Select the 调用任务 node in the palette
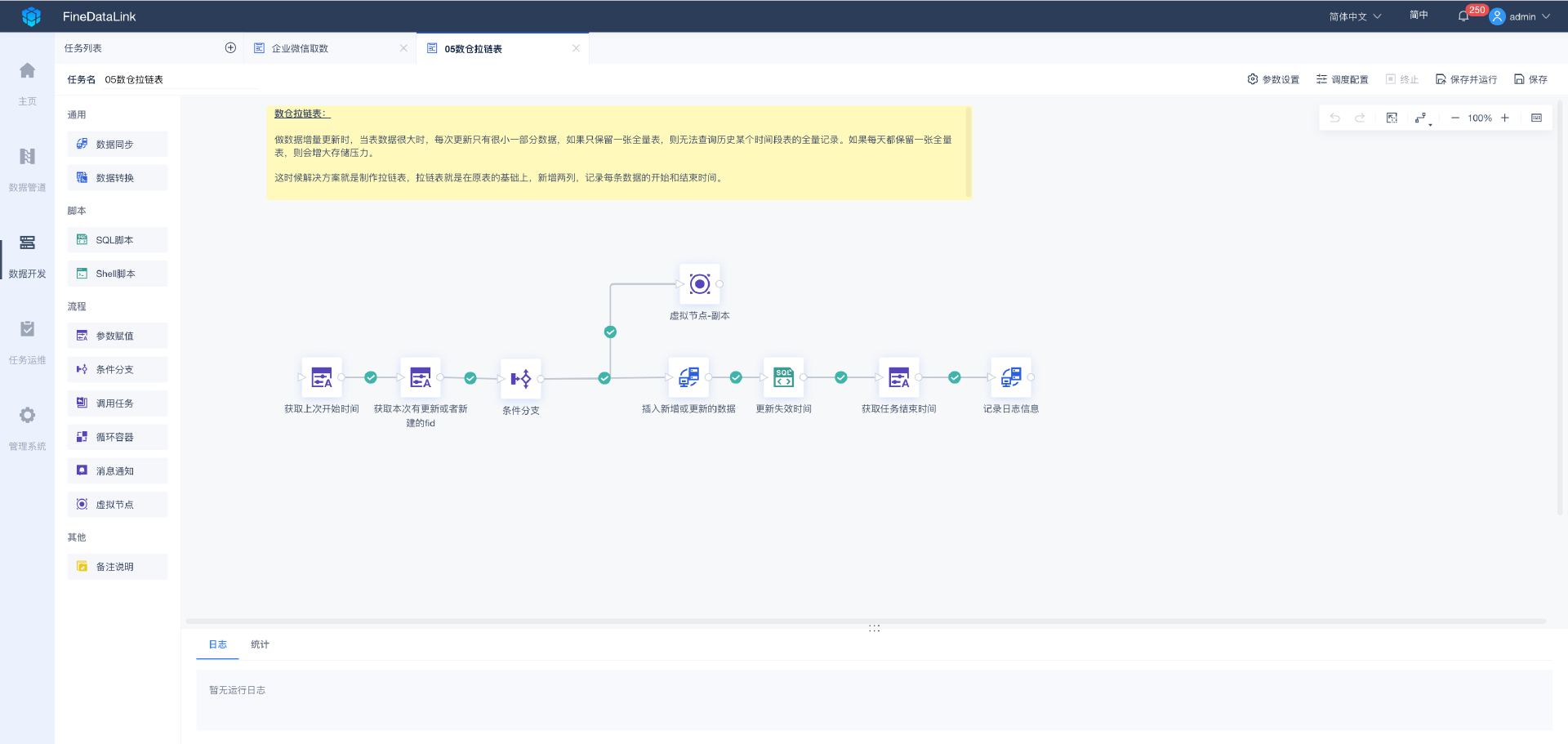 [118, 403]
